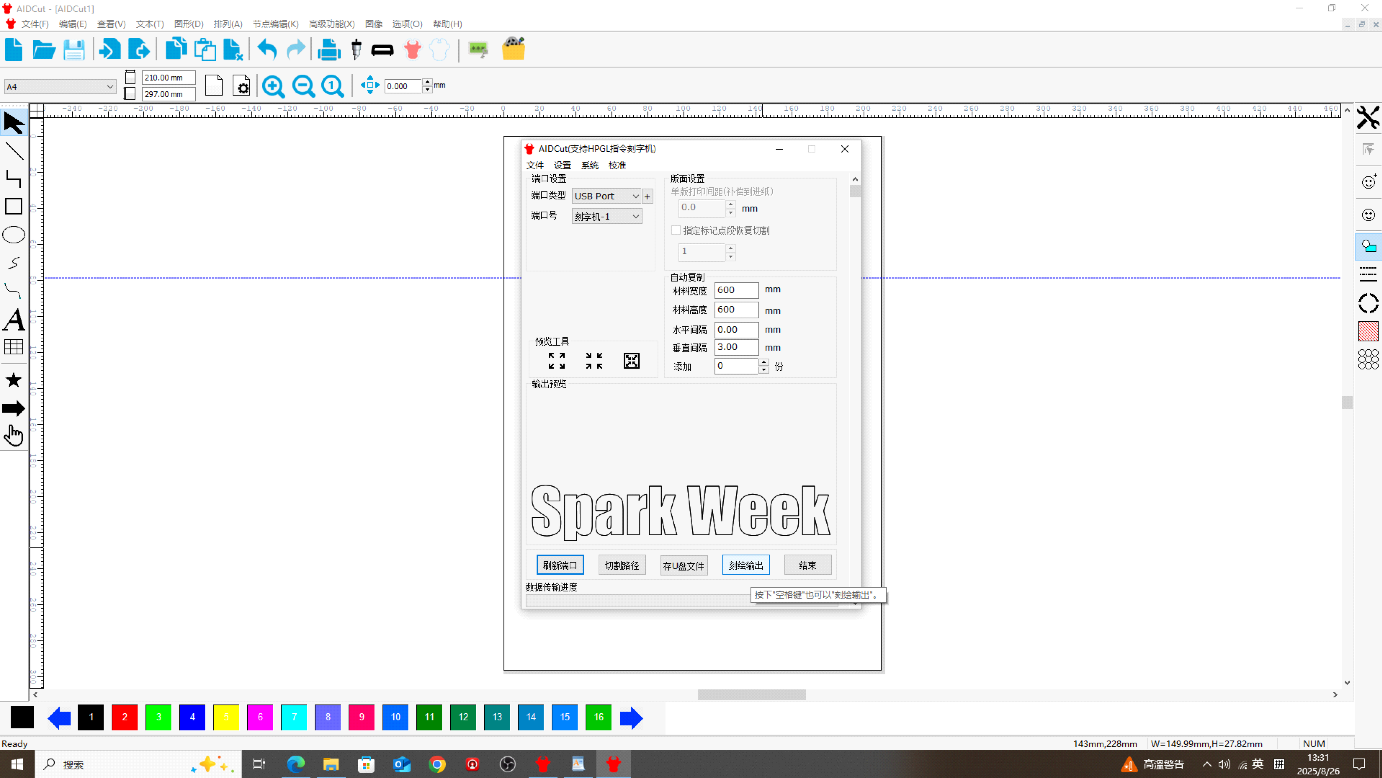Image resolution: width=1382 pixels, height=778 pixels.
Task: Open the 端口号 刻字机-1 dropdown
Action: pyautogui.click(x=607, y=216)
